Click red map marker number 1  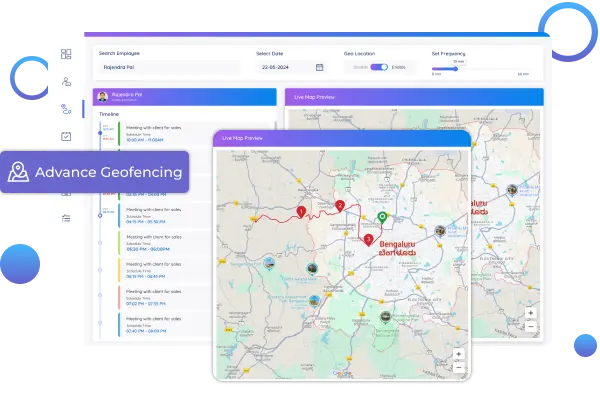click(301, 212)
